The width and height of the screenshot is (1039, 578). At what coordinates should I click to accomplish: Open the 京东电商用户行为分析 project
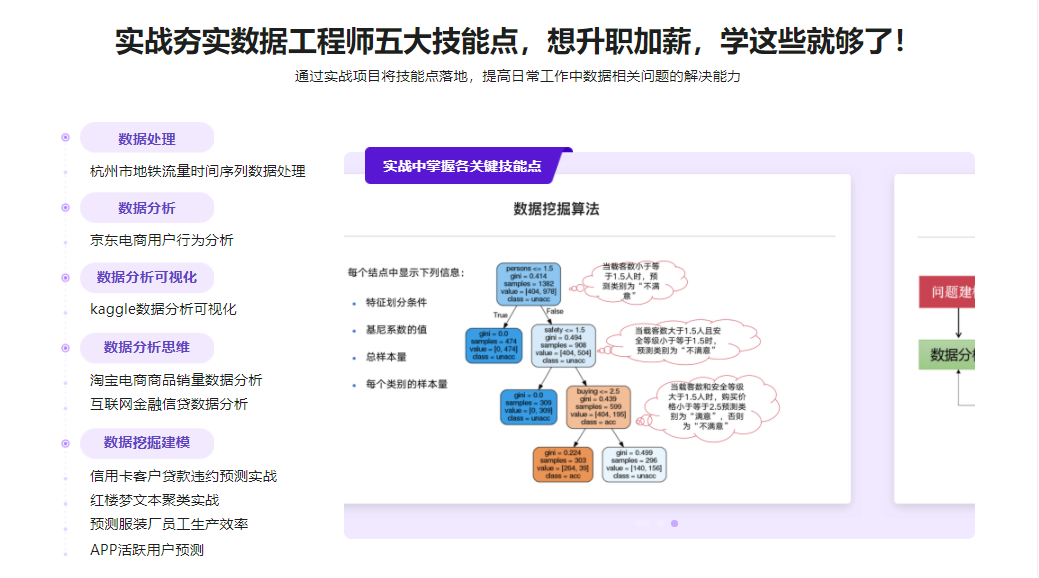pos(162,240)
